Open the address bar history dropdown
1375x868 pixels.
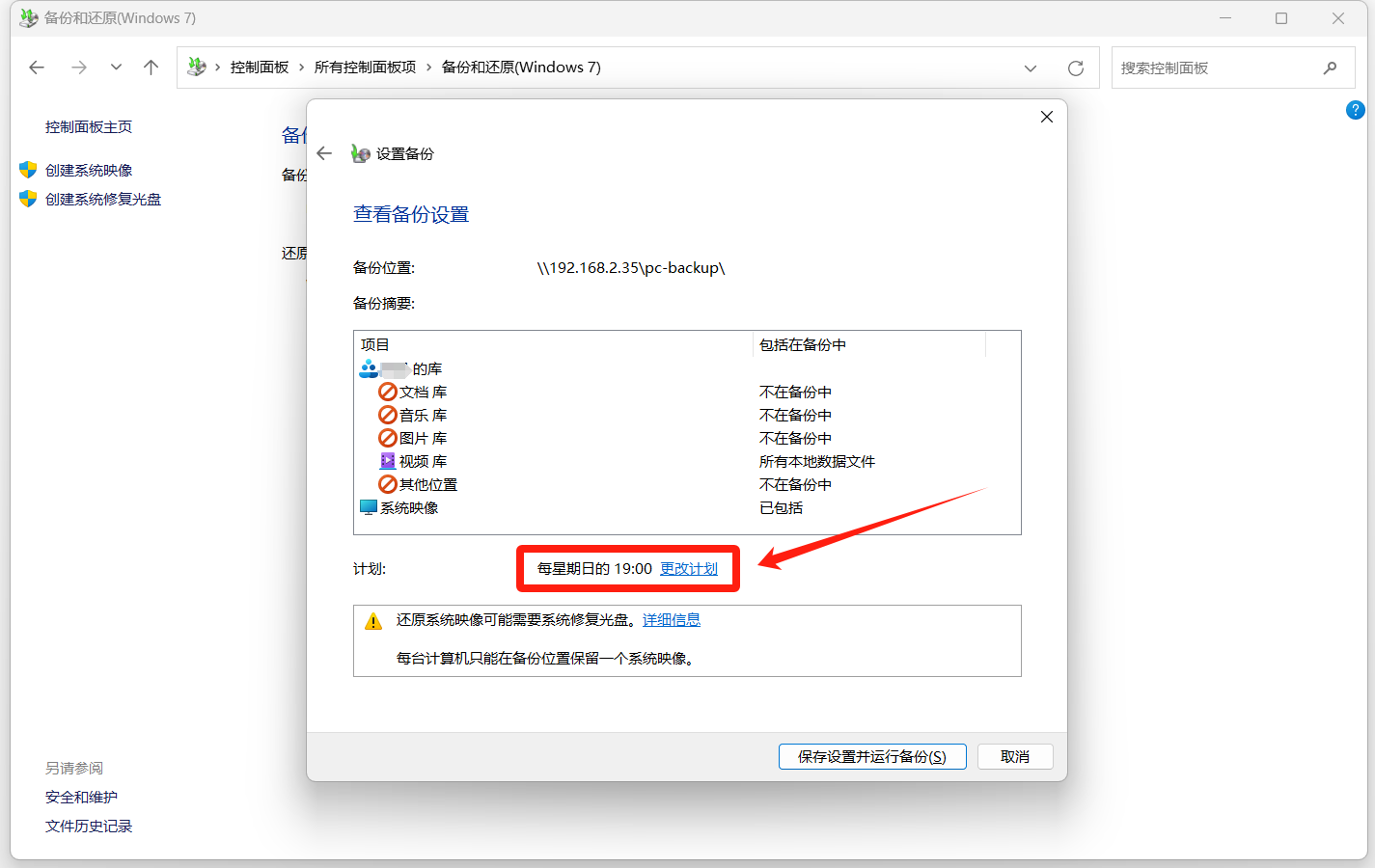pos(1031,68)
